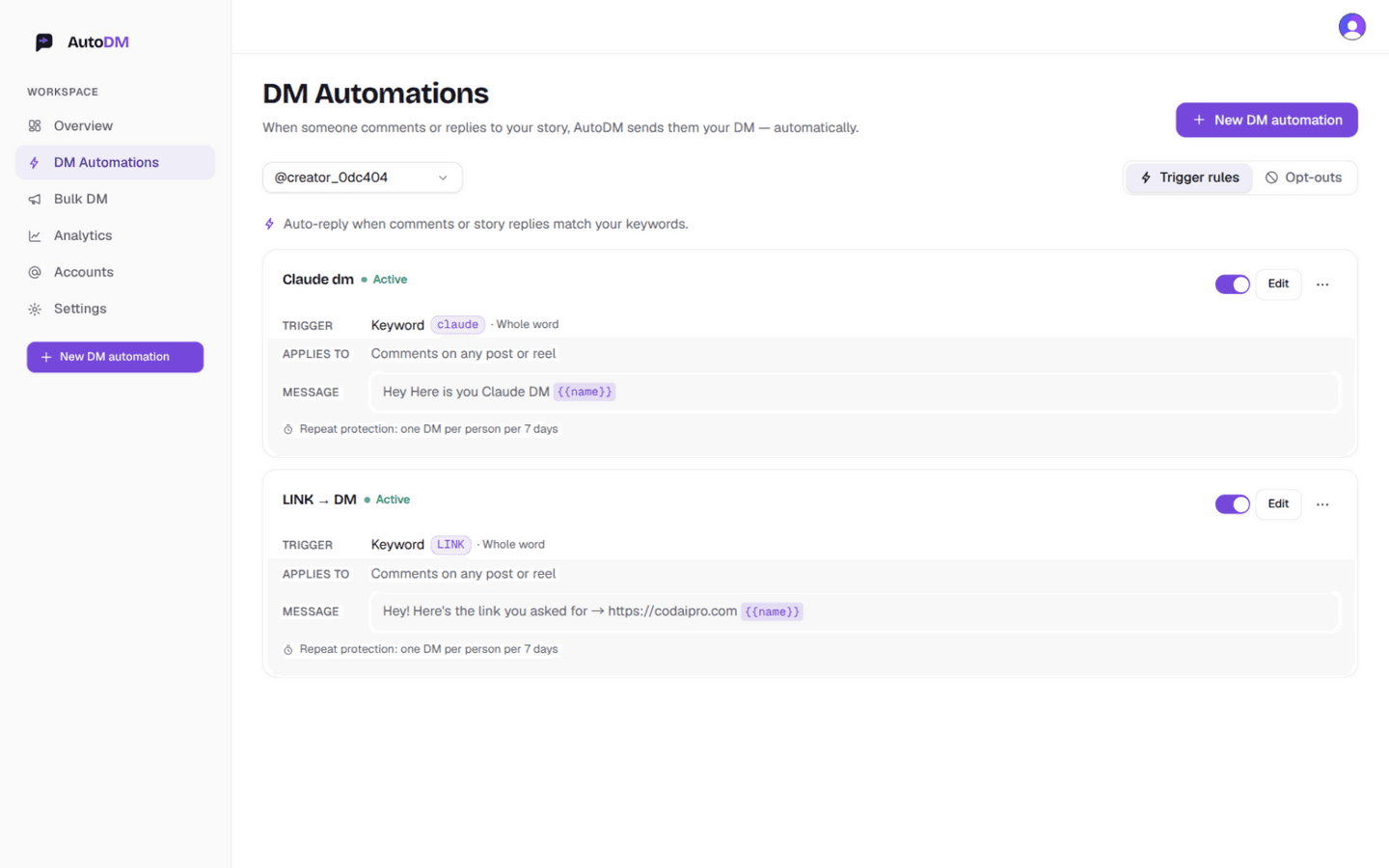Click the top-right New DM automation button
Image resolution: width=1389 pixels, height=868 pixels.
[x=1266, y=120]
